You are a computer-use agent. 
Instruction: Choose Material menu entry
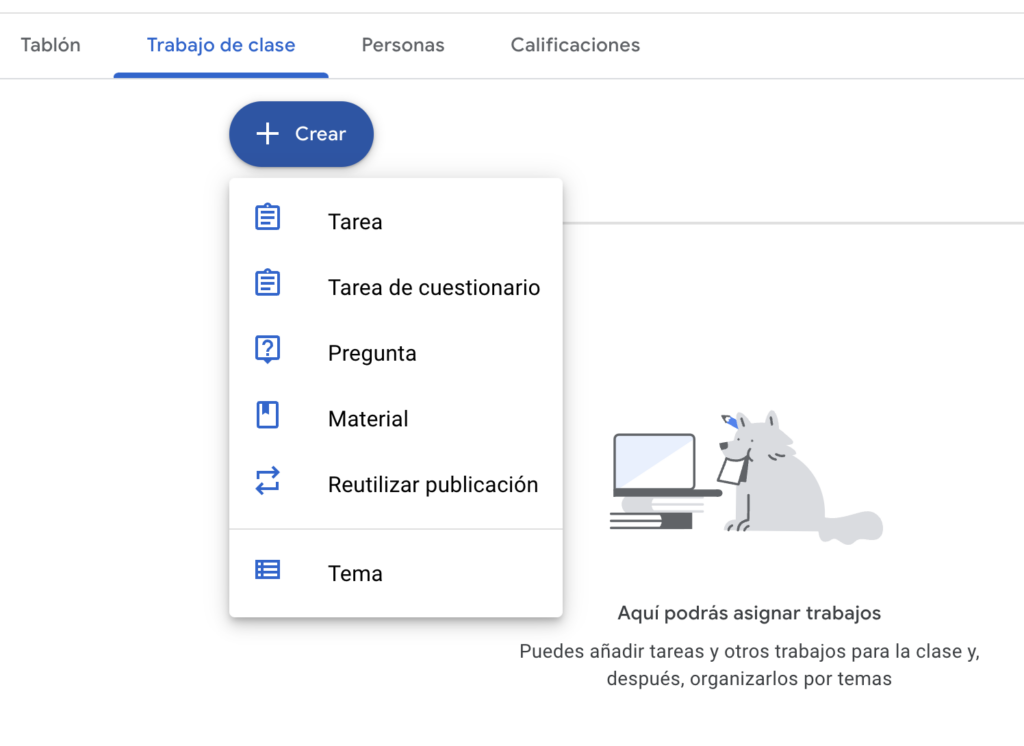coord(396,419)
